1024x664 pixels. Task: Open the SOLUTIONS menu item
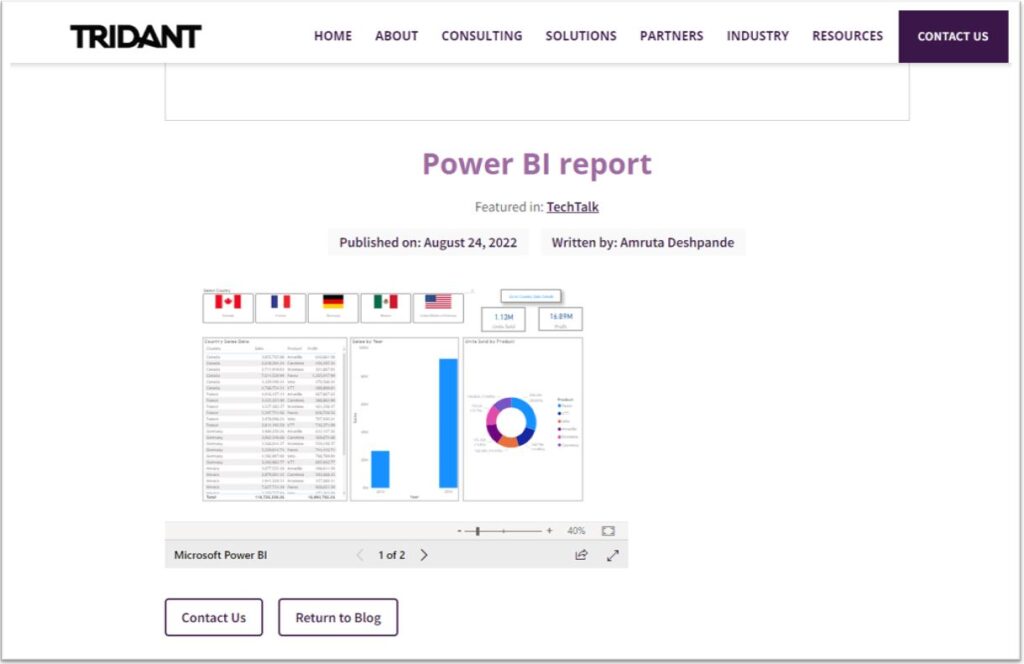(x=581, y=35)
